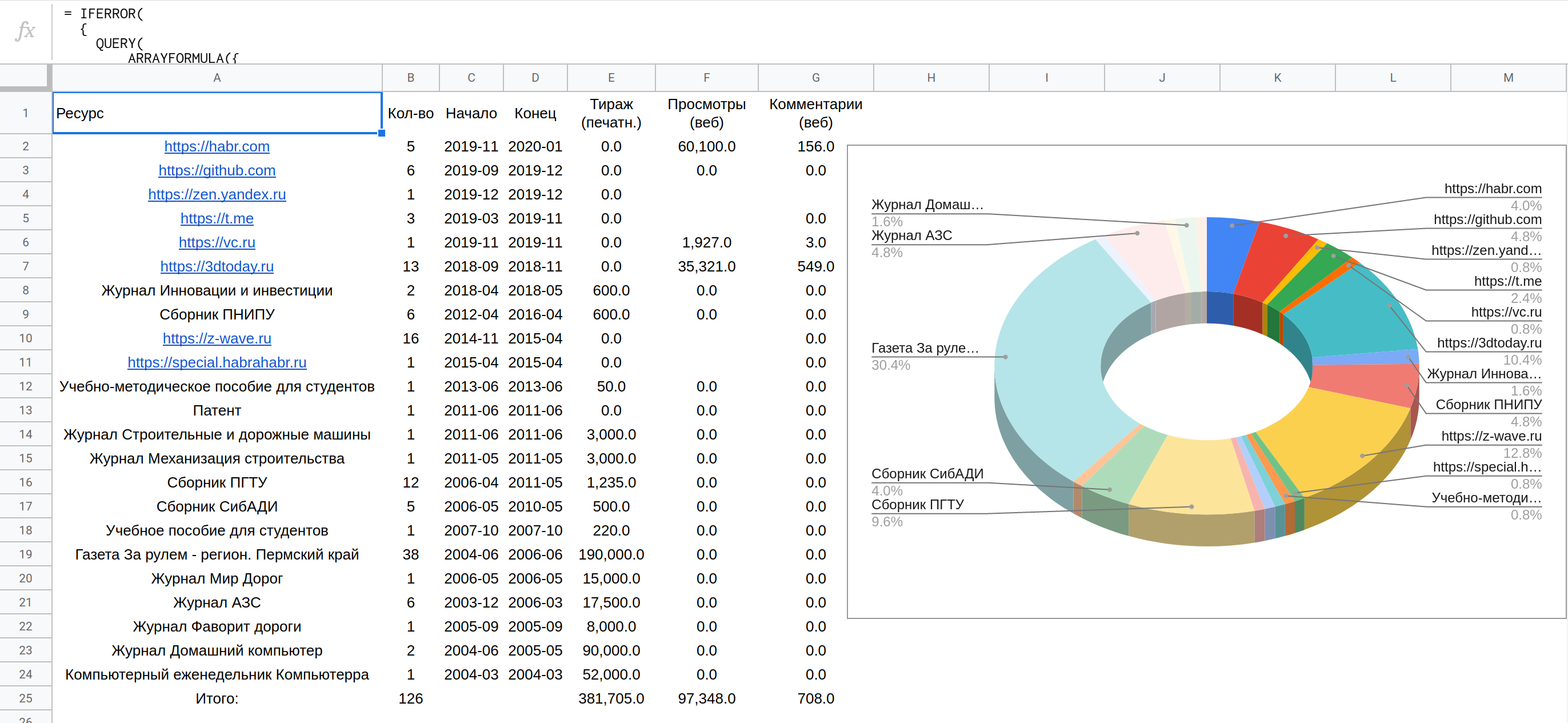
Task: Click the fill handle of cell A1
Action: tap(382, 133)
